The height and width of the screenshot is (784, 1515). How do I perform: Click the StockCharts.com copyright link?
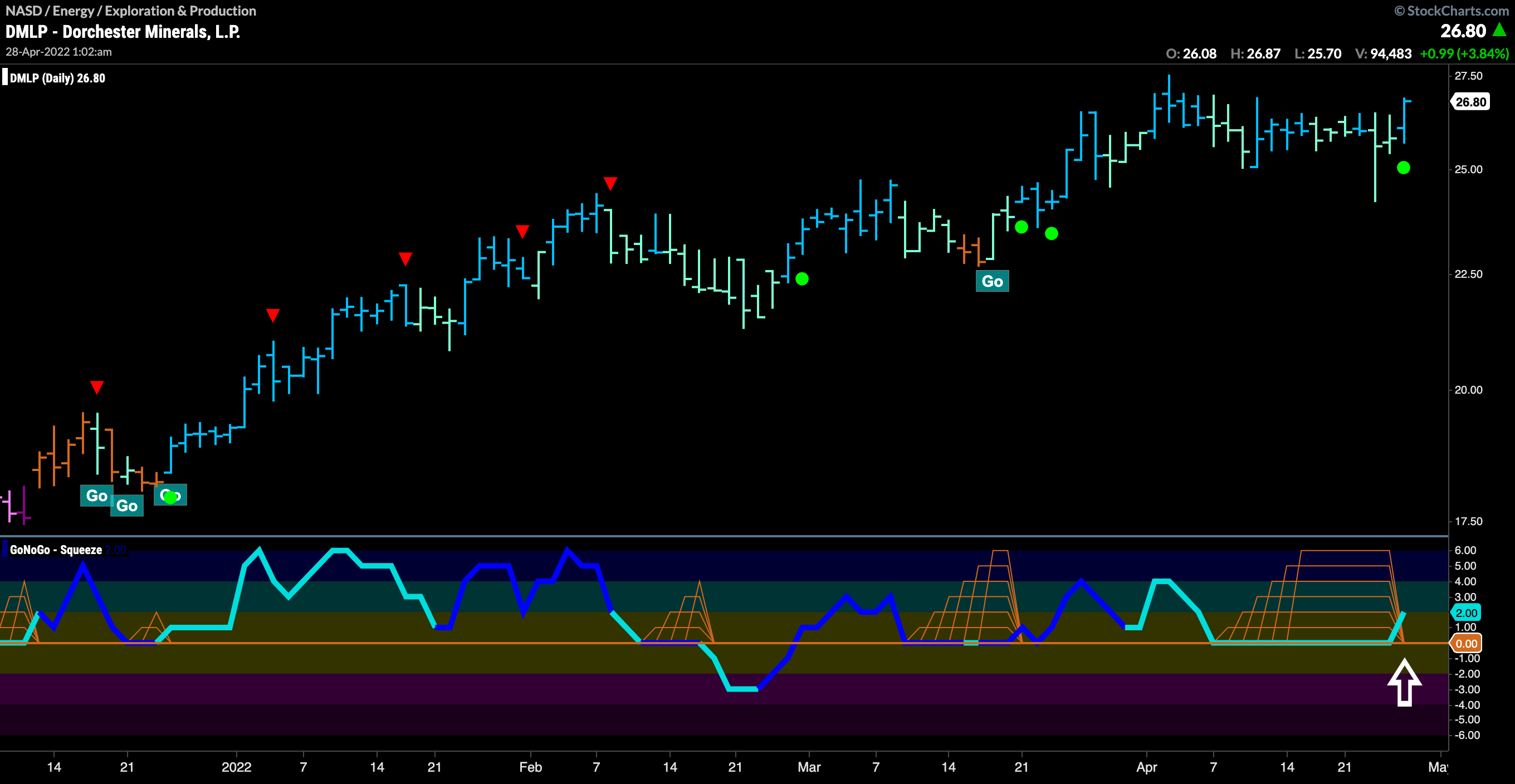click(x=1451, y=11)
